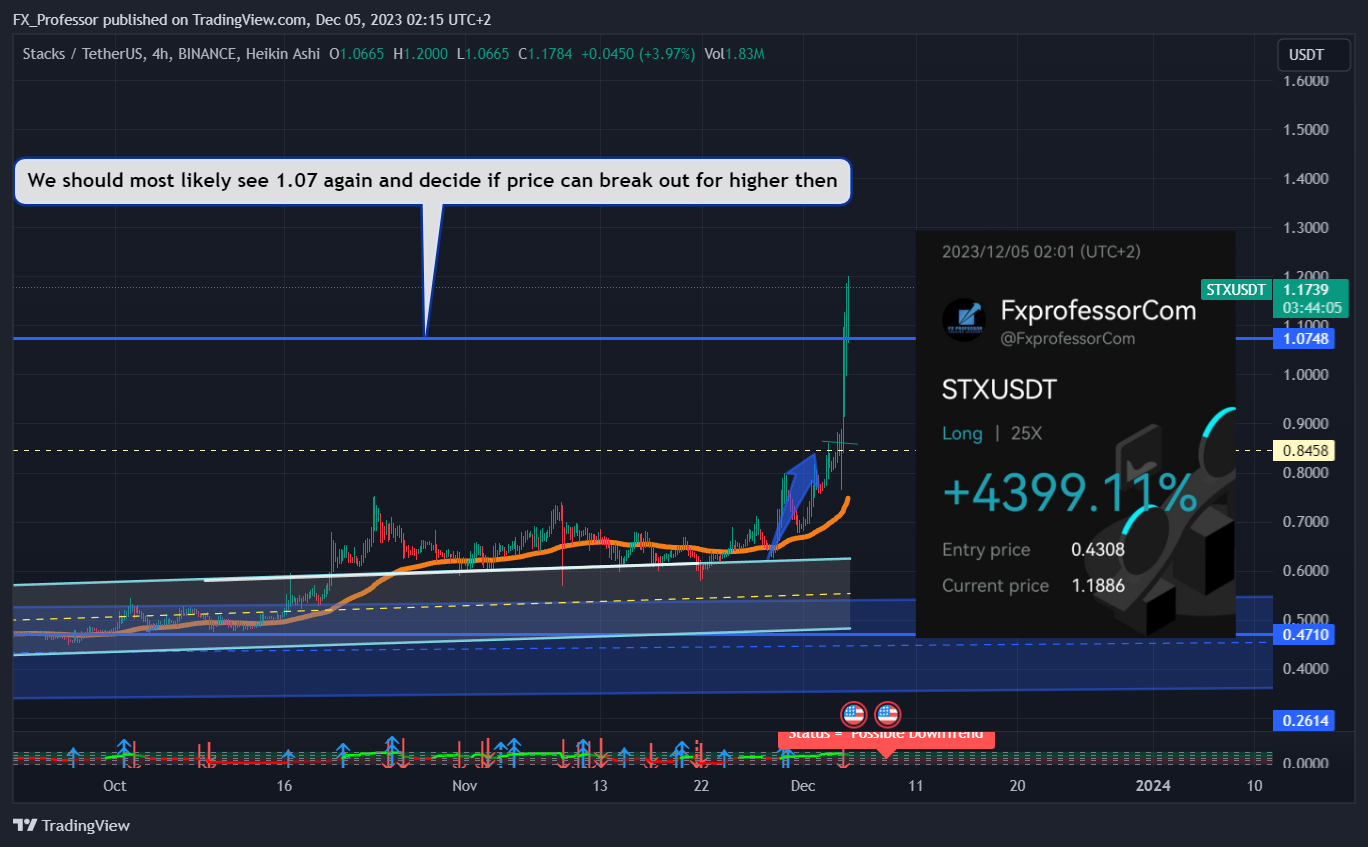Click the Current price 1.1886 value
The width and height of the screenshot is (1368, 847).
(x=1097, y=585)
